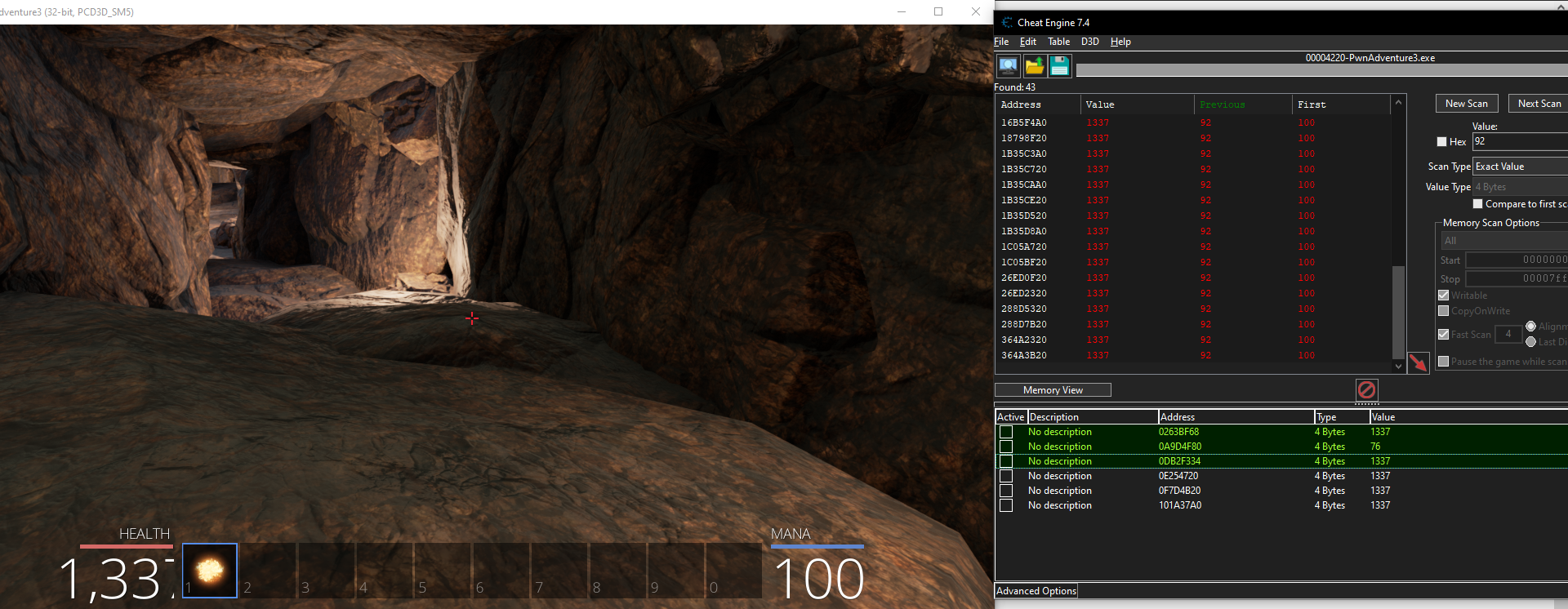Open Advanced Options

[1036, 591]
